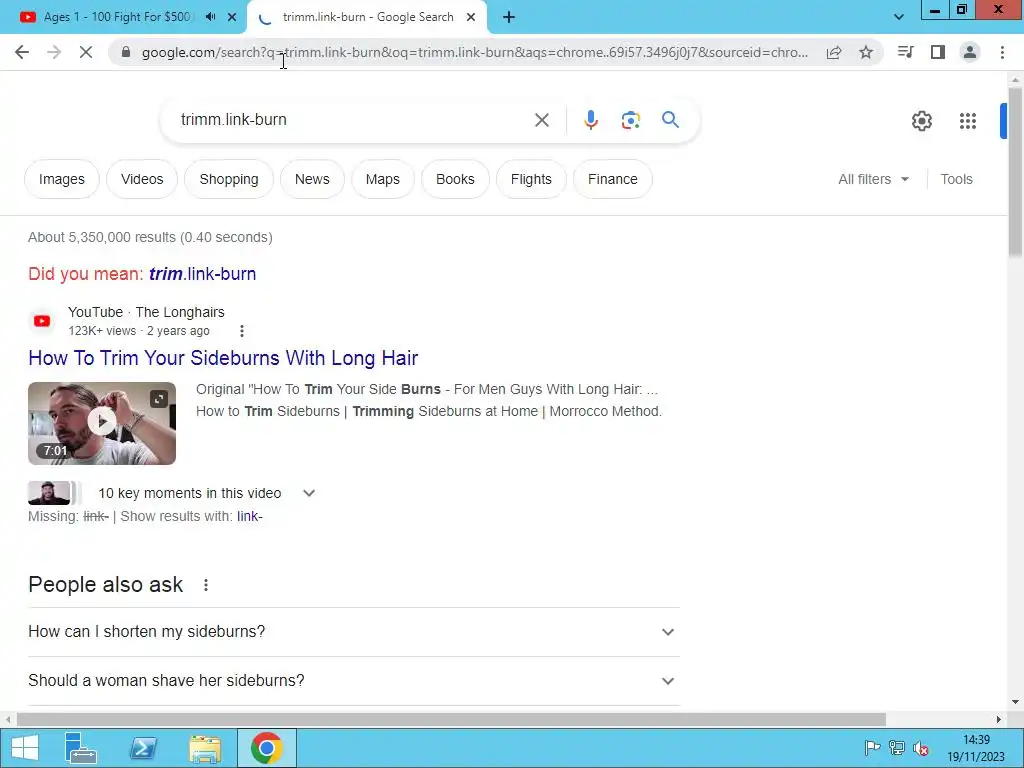Expand Should a woman shave her sideburns

click(x=353, y=680)
